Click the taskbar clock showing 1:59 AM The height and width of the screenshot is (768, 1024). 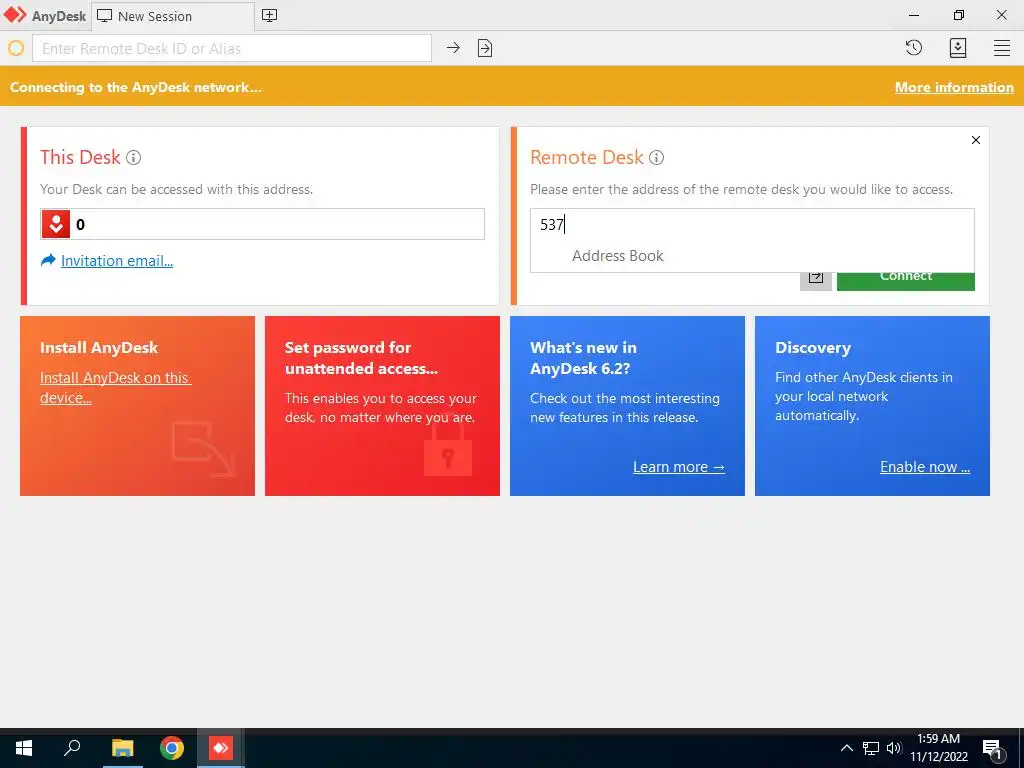[938, 748]
